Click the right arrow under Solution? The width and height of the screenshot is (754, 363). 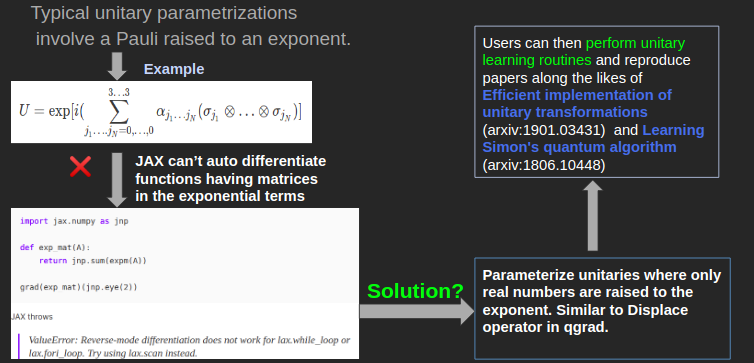(x=417, y=311)
